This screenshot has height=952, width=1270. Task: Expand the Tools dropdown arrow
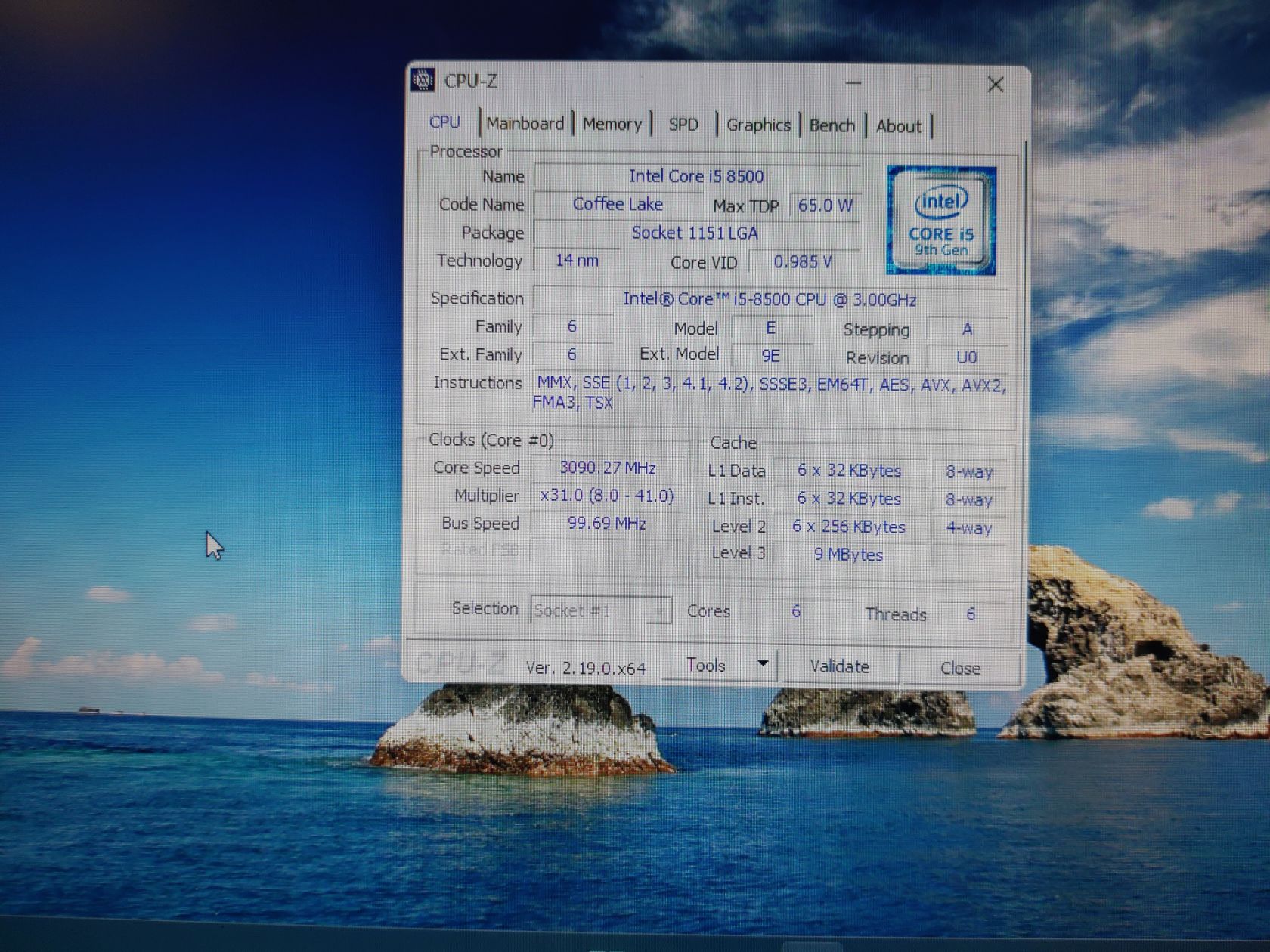pyautogui.click(x=763, y=665)
